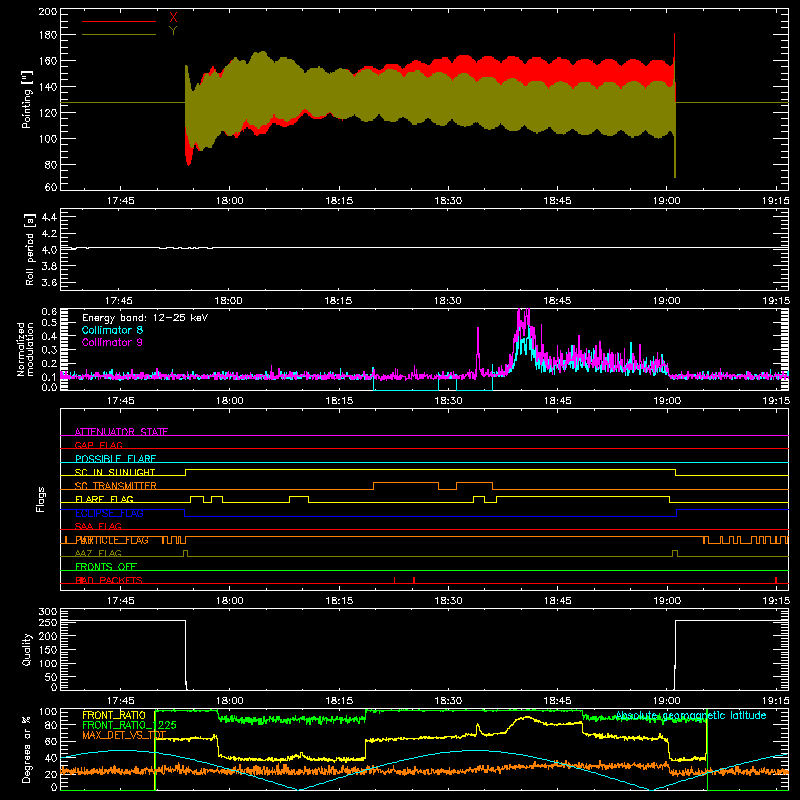
Task: Click the ATTENUATOR_STATE flag label
Action: click(121, 432)
